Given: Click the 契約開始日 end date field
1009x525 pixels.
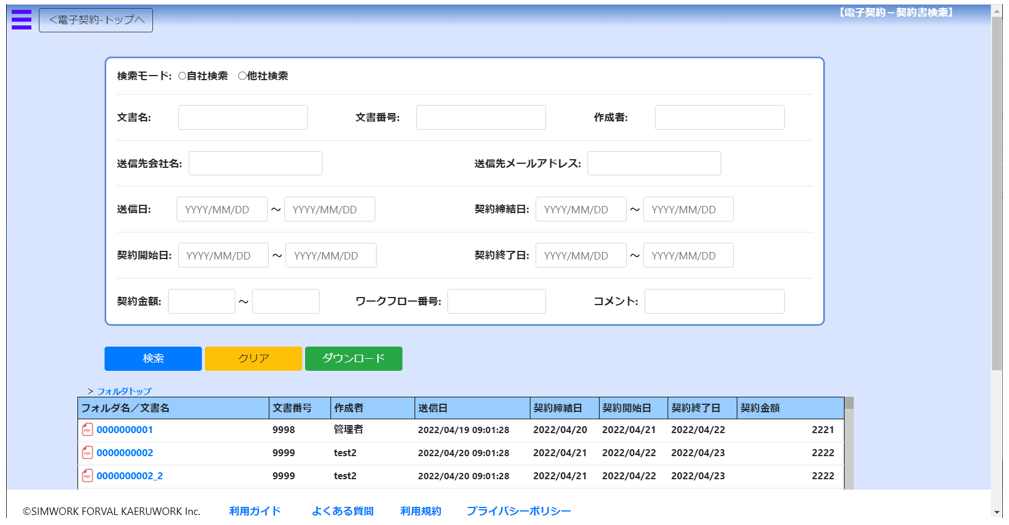Looking at the screenshot, I should [331, 255].
